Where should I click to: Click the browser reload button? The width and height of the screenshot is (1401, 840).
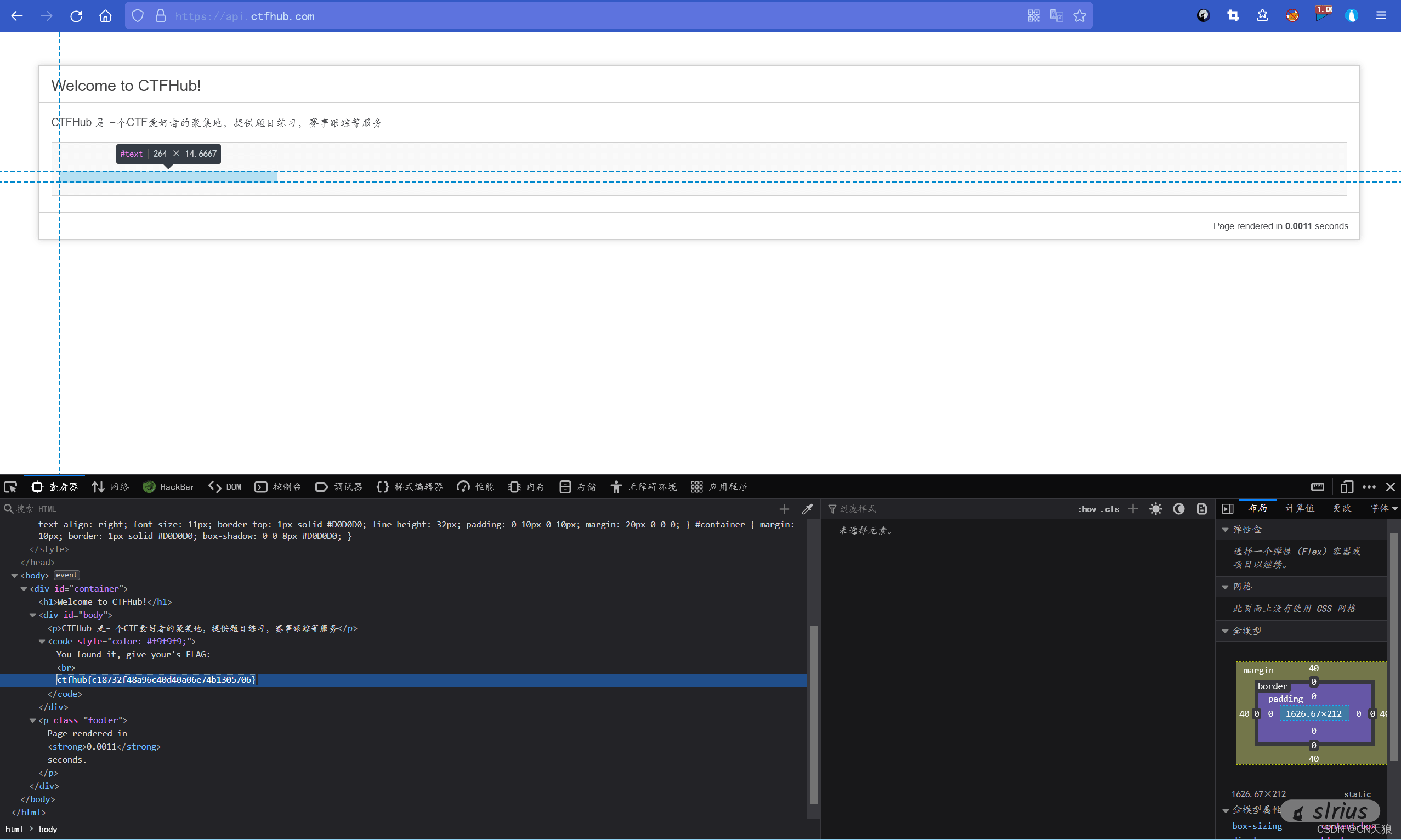pyautogui.click(x=76, y=16)
